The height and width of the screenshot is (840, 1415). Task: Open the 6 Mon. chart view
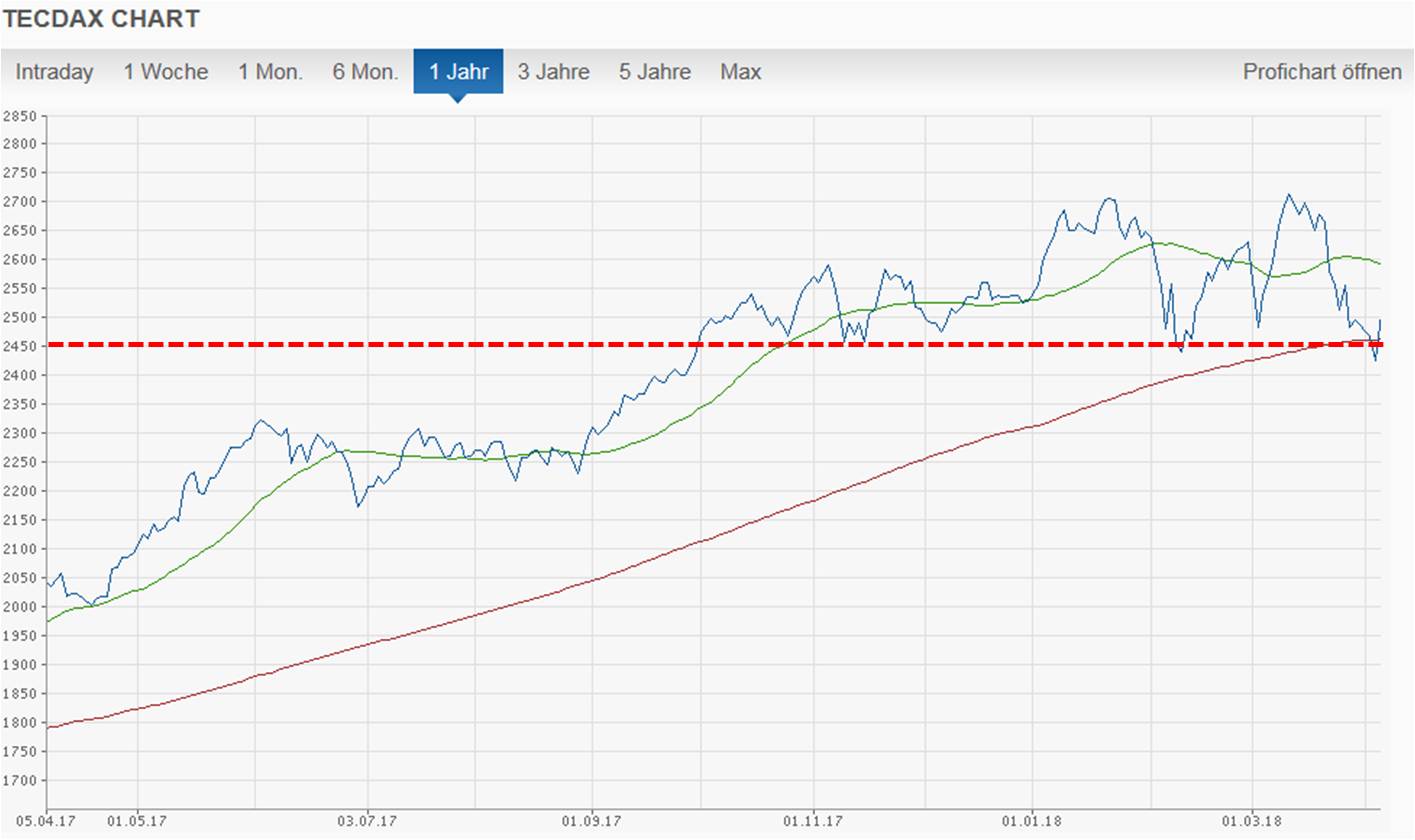point(365,72)
